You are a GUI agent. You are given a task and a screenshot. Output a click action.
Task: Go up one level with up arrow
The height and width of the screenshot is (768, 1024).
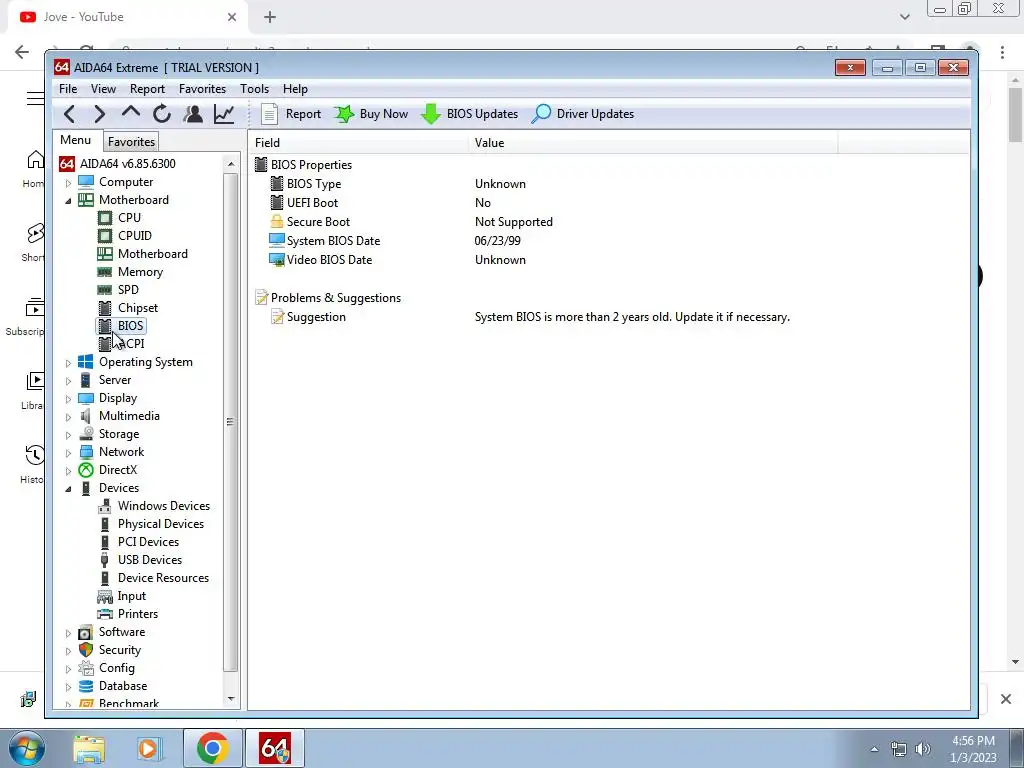coord(131,113)
